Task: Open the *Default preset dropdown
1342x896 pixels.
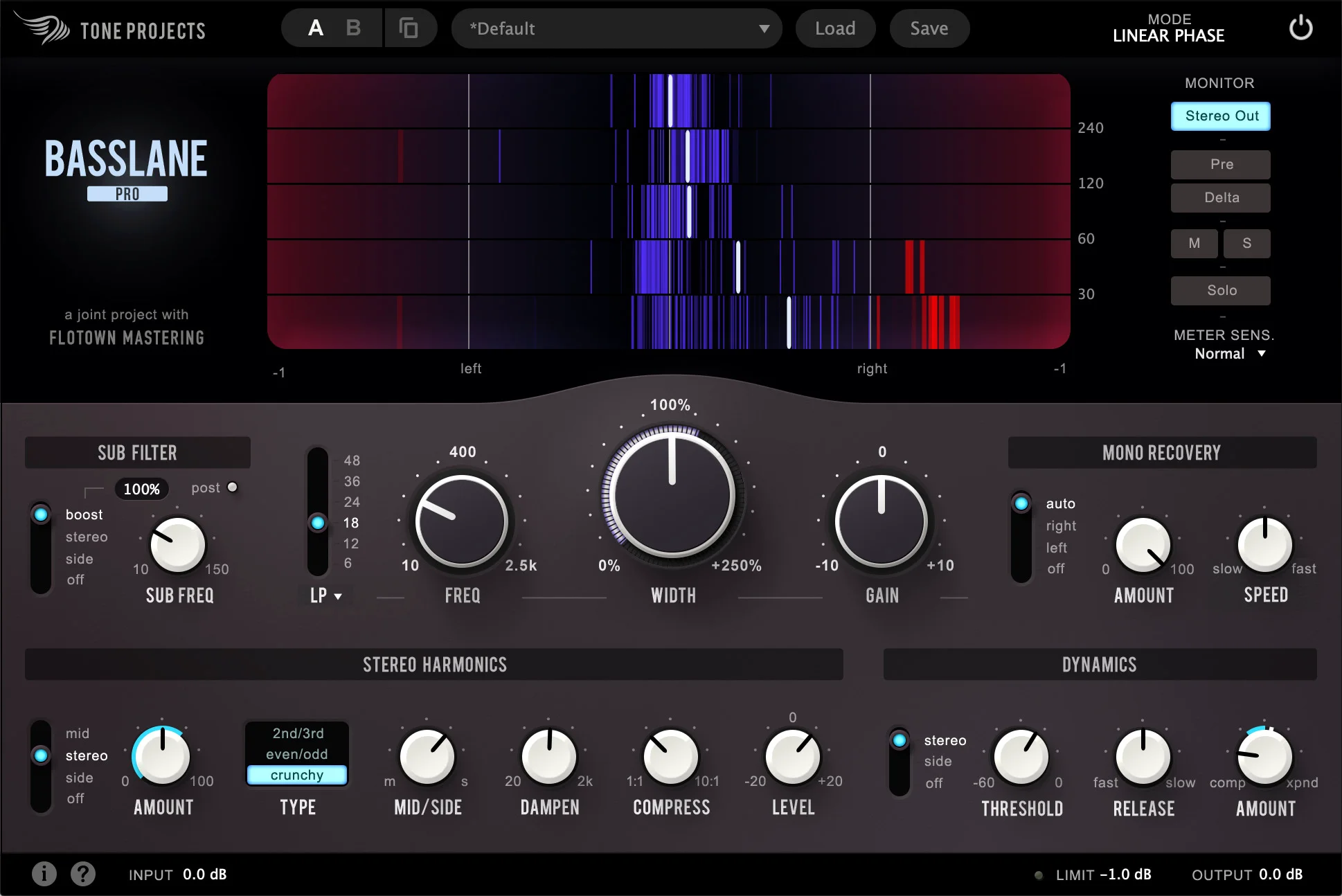Action: pyautogui.click(x=616, y=28)
